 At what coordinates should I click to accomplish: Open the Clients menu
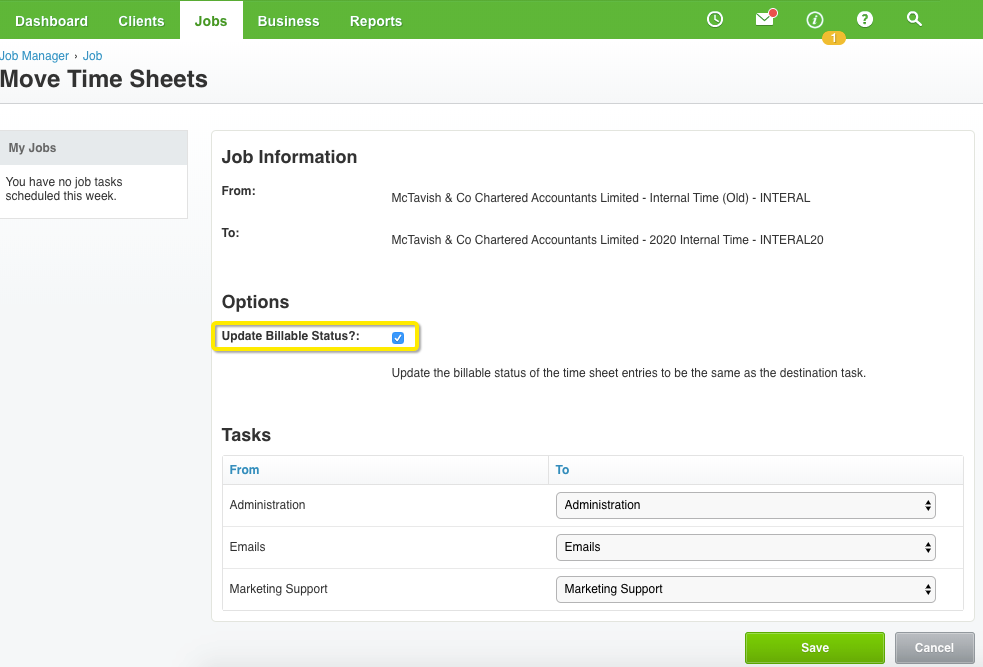(x=141, y=21)
